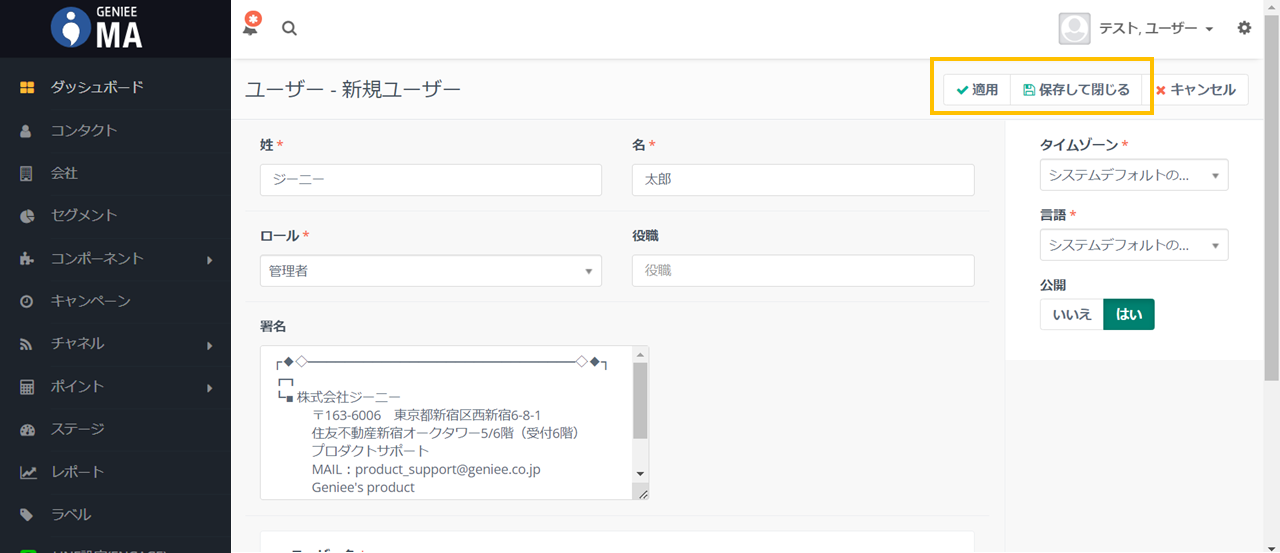
Task: Open the レポート menu item
Action: (x=77, y=472)
